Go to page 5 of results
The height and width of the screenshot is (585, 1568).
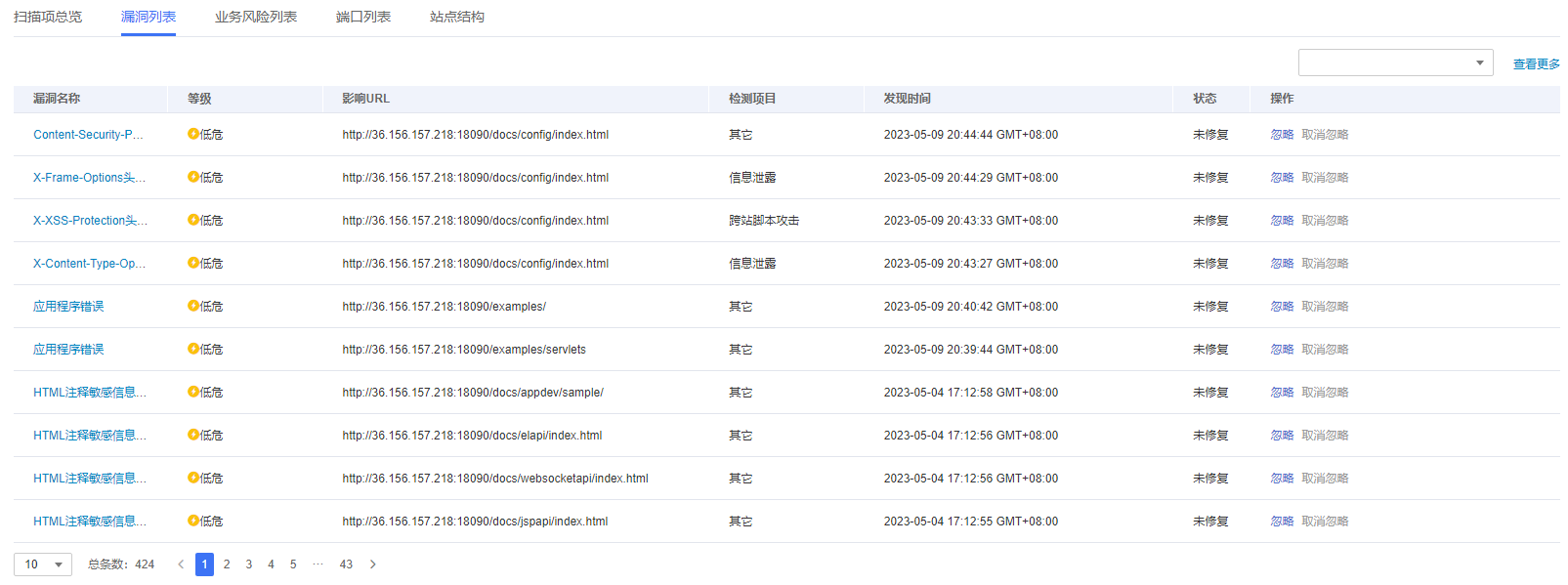tap(293, 564)
